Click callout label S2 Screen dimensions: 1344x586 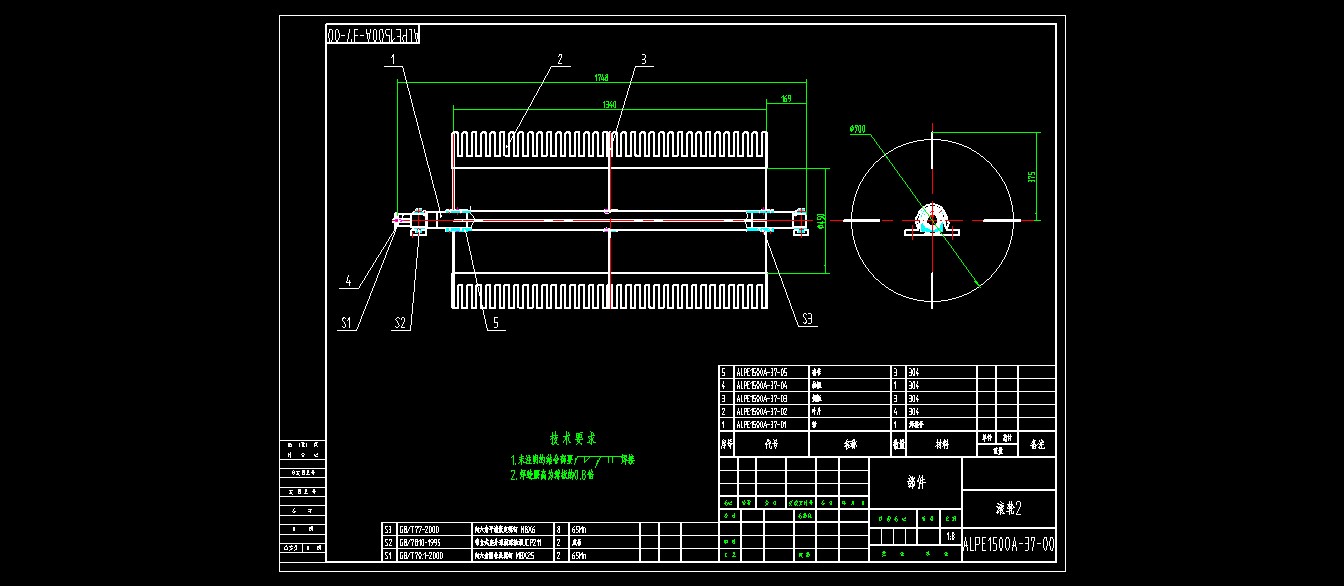tap(400, 322)
